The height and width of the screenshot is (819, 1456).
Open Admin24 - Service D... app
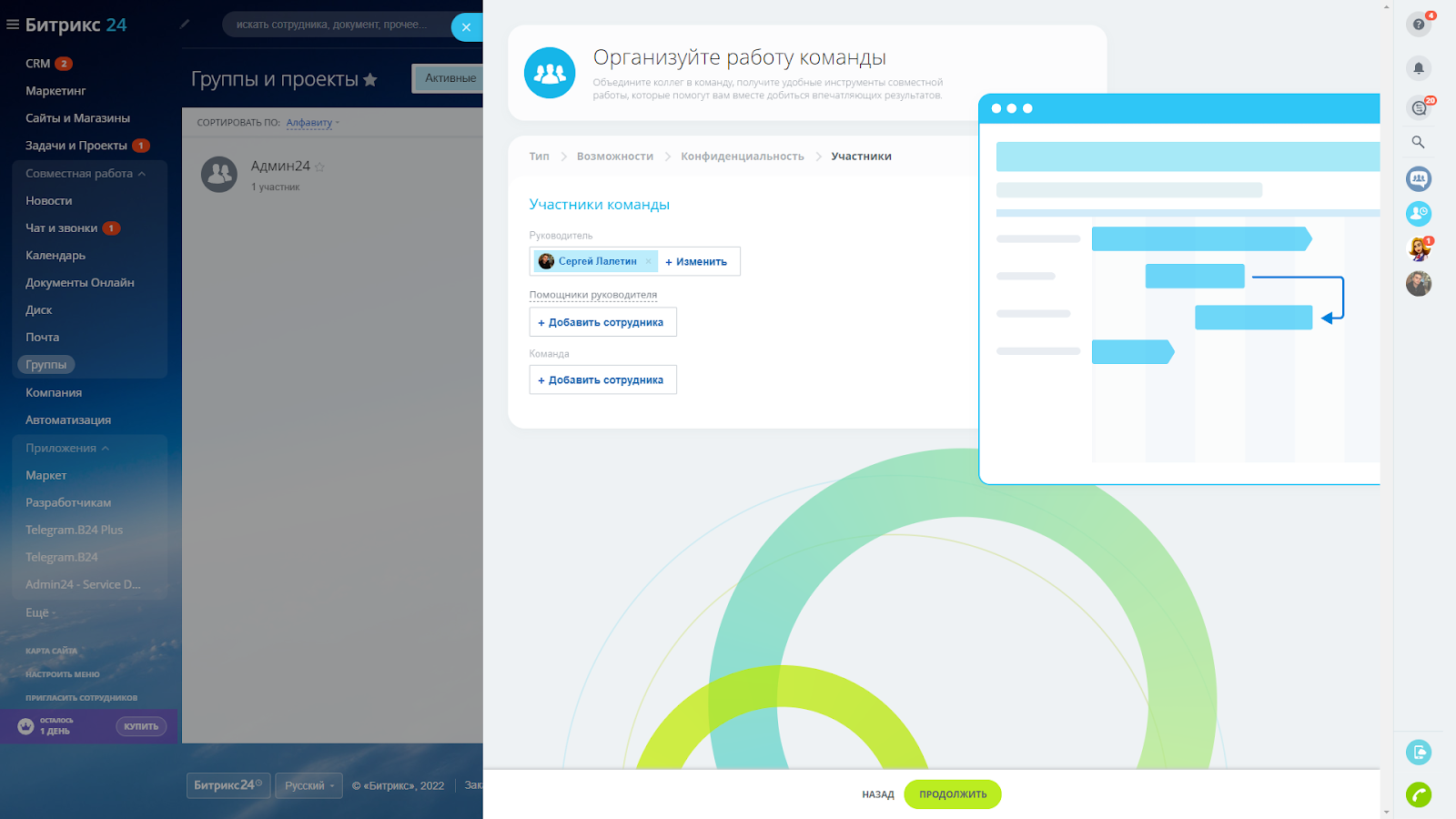(83, 585)
